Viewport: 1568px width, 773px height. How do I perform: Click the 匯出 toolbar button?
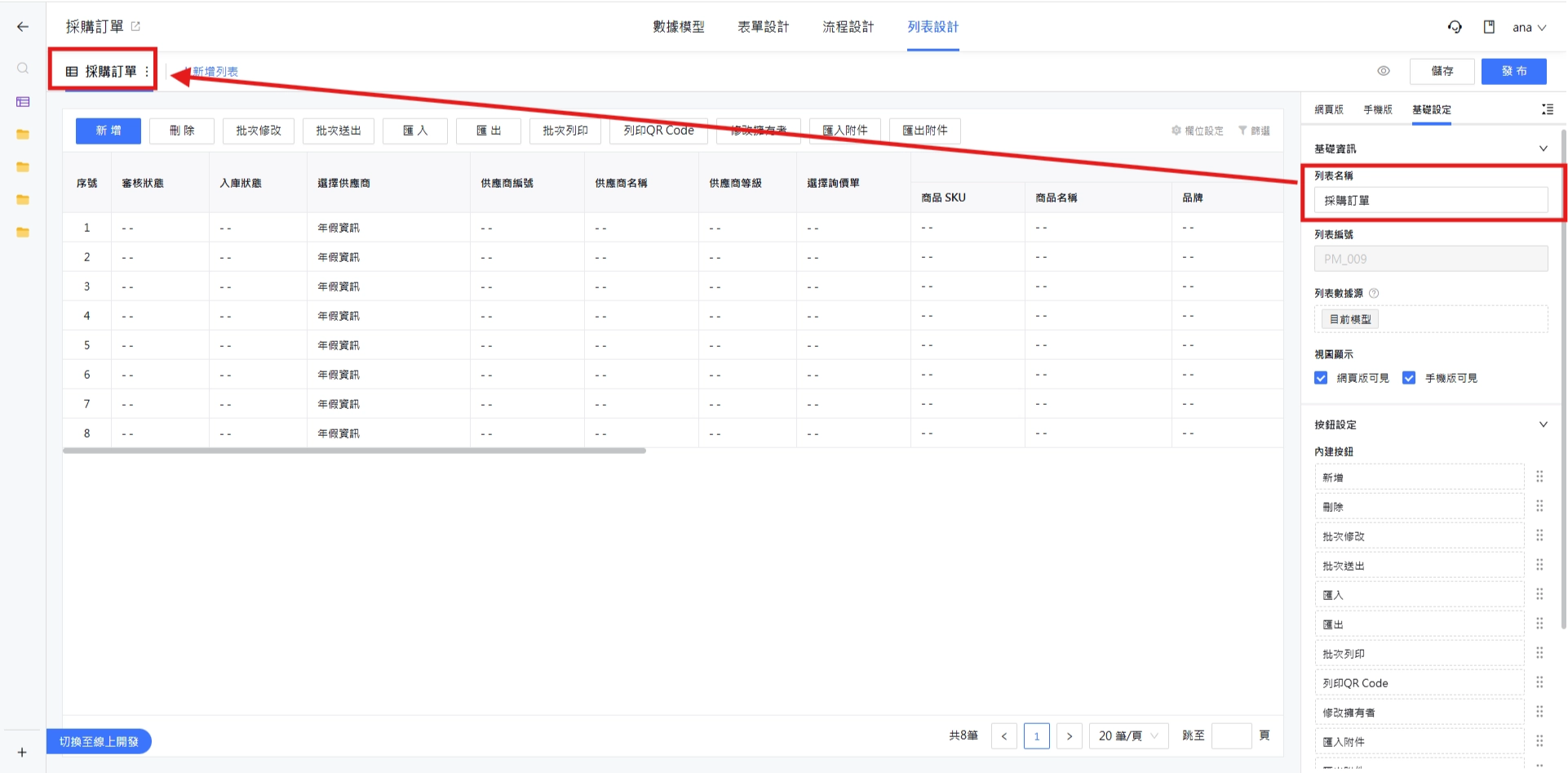click(489, 131)
